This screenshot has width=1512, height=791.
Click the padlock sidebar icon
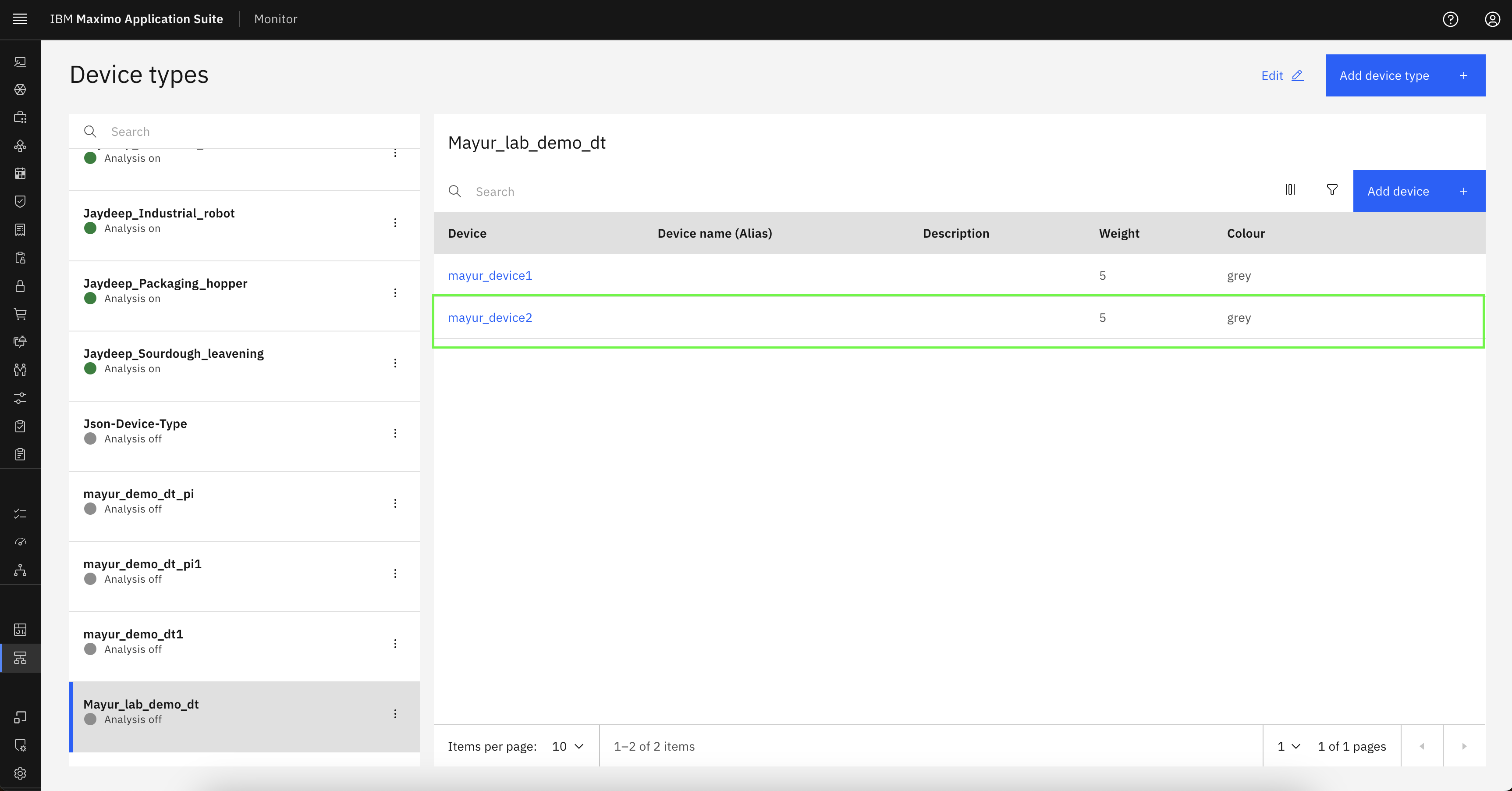pyautogui.click(x=20, y=286)
